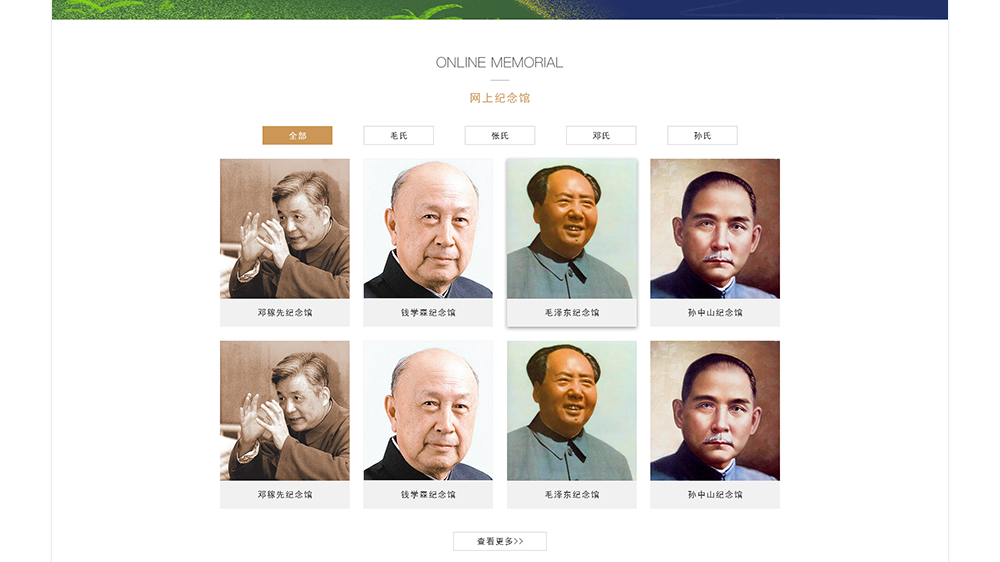This screenshot has width=1000, height=562.
Task: View bottom-row 孙中山纪念馆 painted portrait
Action: point(715,410)
